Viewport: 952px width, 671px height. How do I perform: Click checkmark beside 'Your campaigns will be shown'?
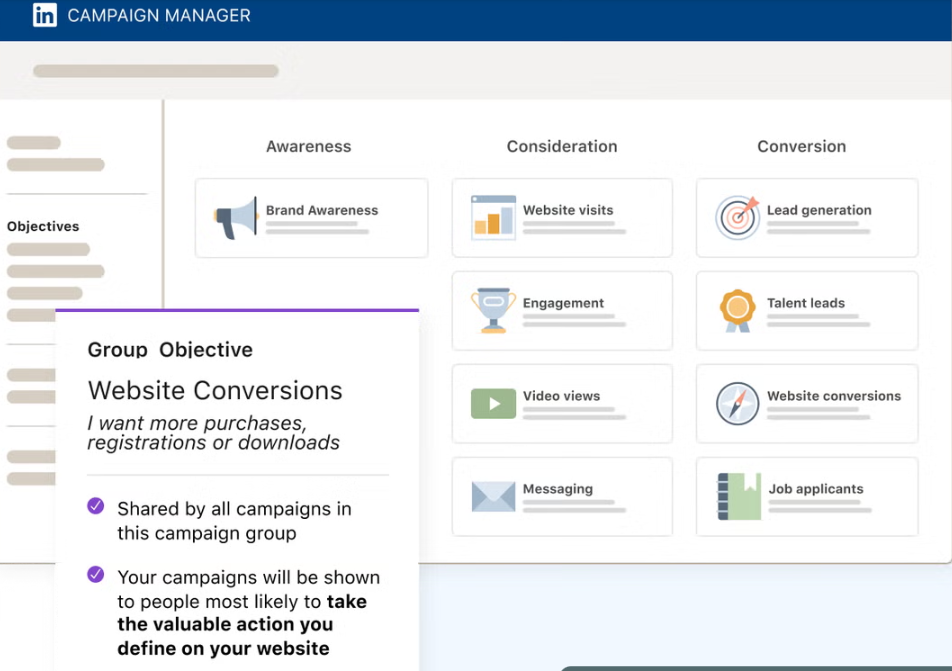point(95,574)
